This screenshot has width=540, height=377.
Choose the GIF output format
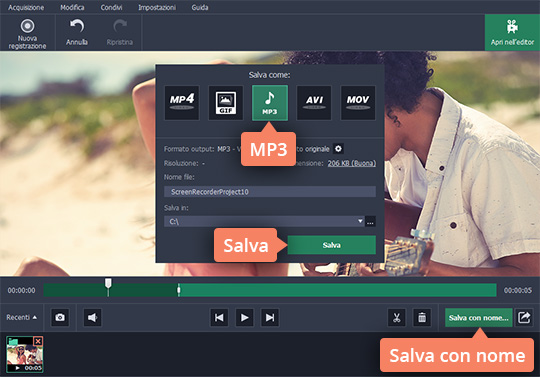(x=226, y=103)
